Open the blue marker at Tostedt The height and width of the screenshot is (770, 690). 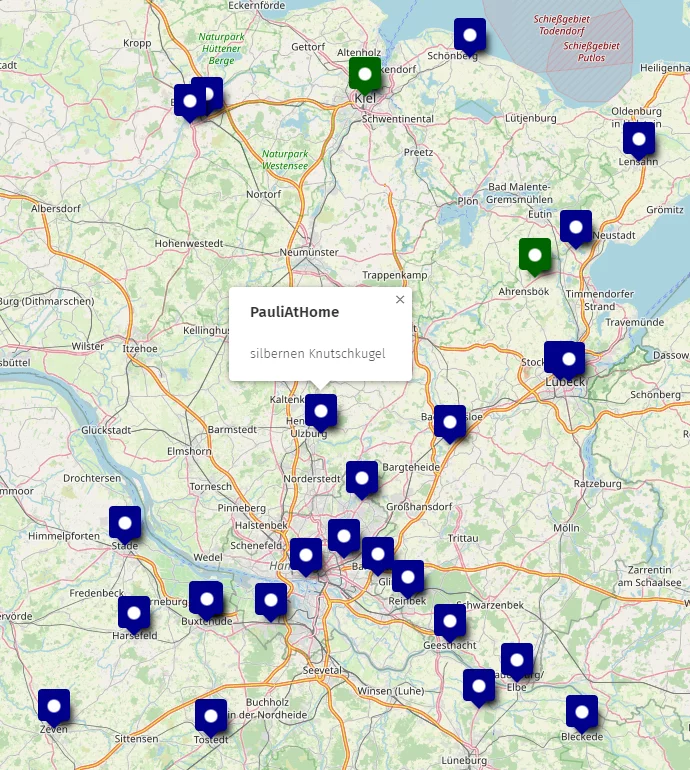[211, 715]
